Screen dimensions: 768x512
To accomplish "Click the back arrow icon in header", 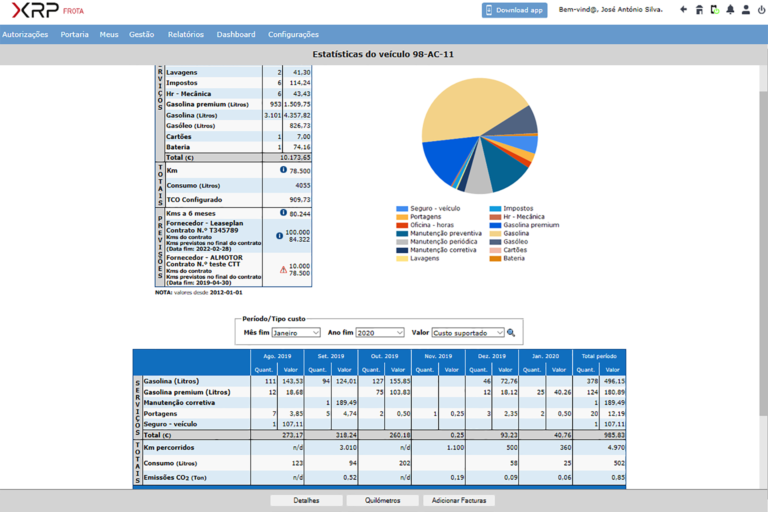I will pos(683,10).
